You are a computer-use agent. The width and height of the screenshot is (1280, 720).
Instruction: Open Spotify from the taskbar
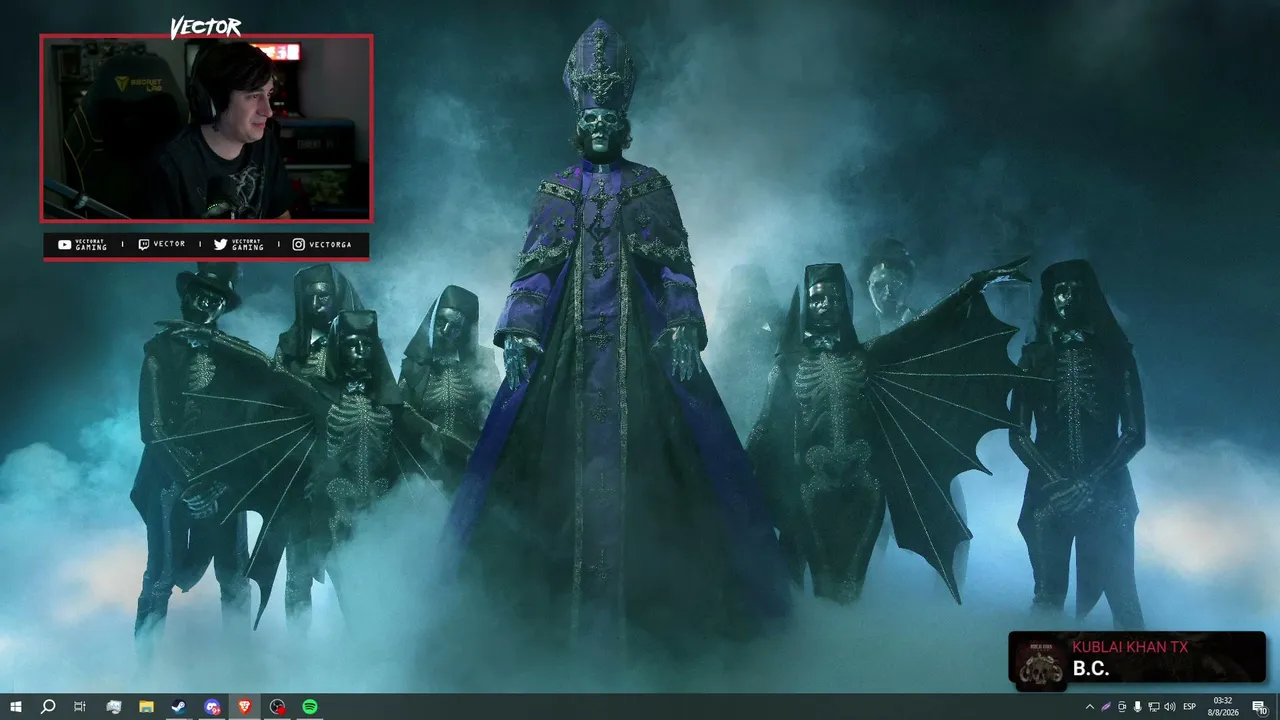coord(310,707)
